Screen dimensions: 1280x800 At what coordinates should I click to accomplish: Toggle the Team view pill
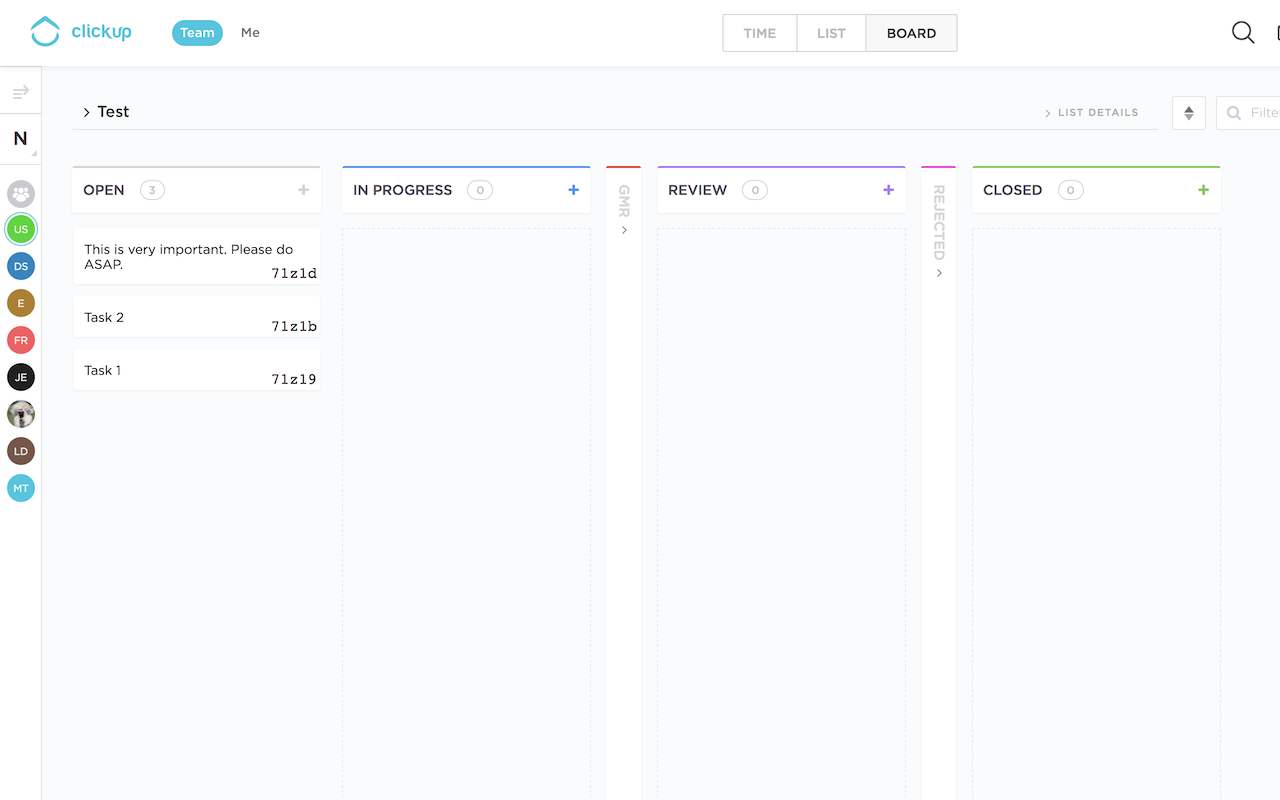[x=197, y=33]
